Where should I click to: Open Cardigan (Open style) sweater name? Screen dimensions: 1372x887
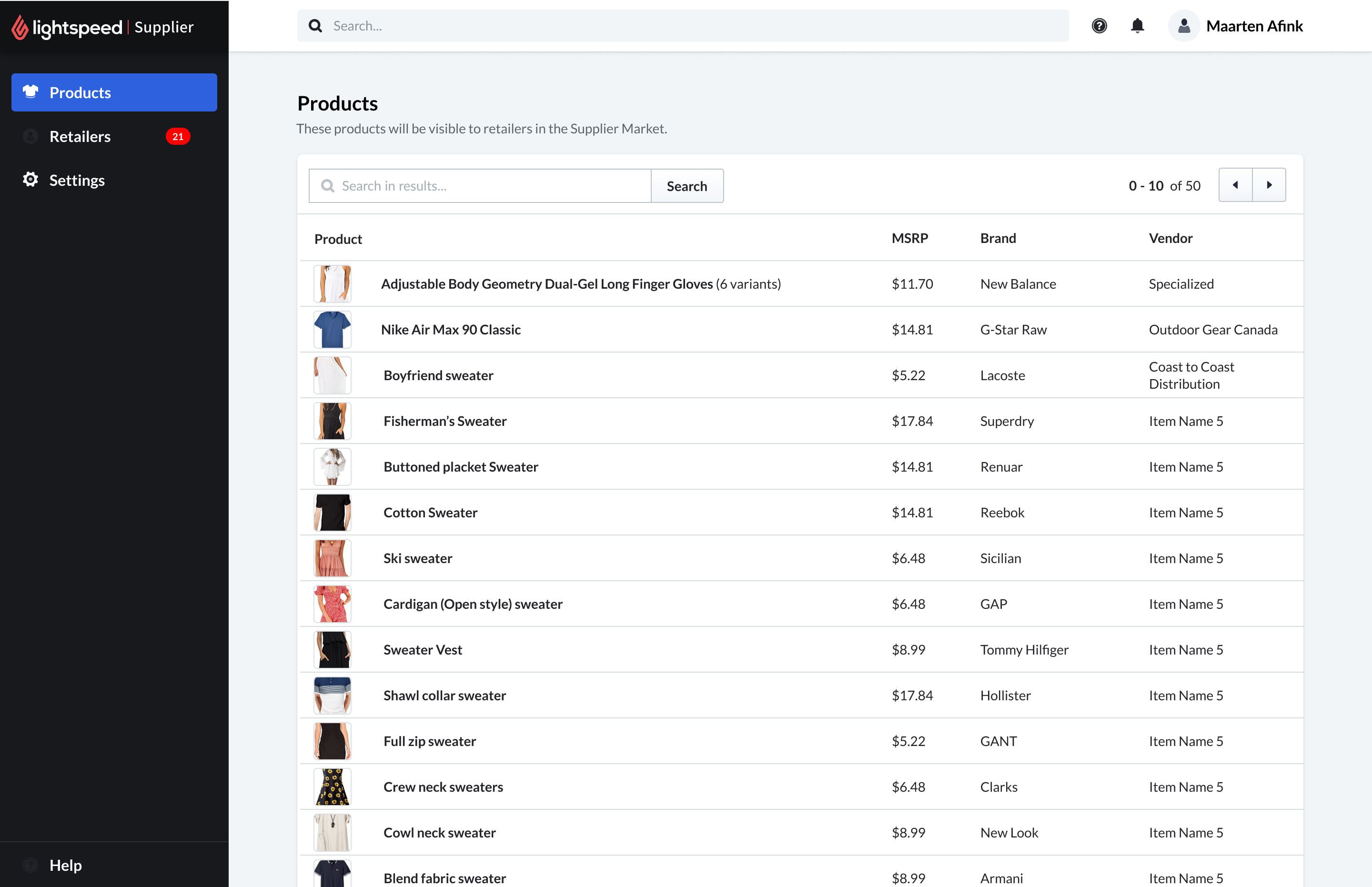473,604
